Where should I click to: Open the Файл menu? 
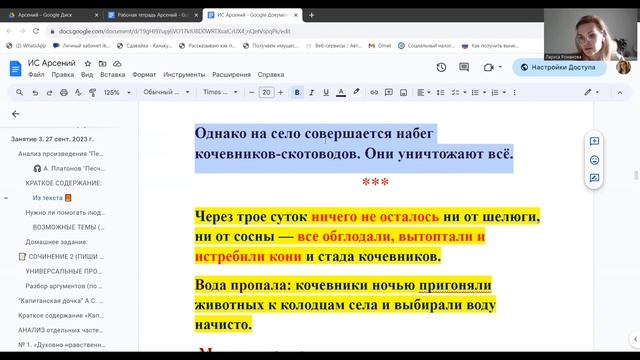pos(36,75)
